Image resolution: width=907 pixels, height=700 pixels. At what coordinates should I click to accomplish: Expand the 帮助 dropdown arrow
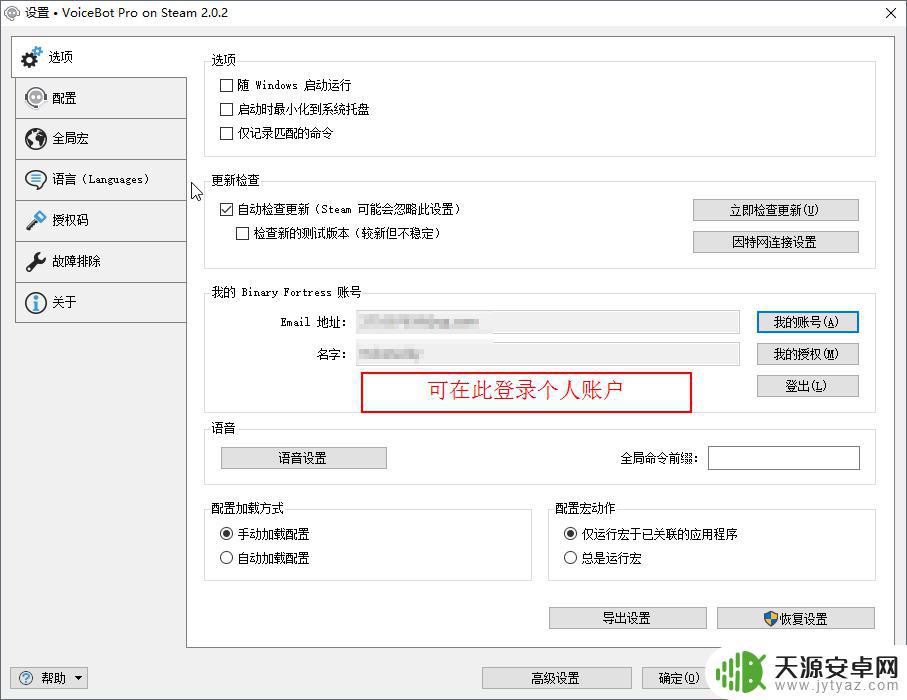click(78, 678)
